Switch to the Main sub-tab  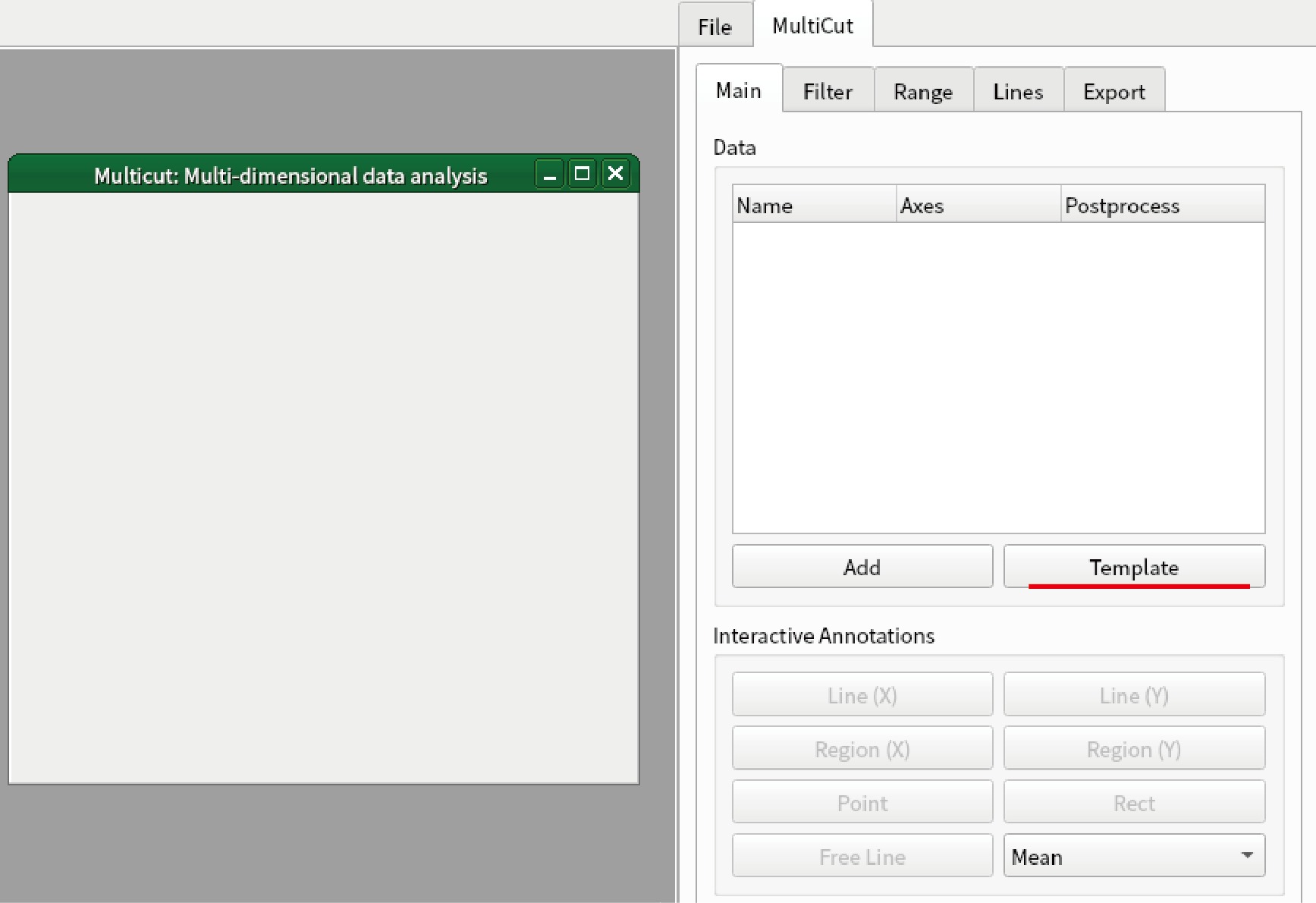pyautogui.click(x=739, y=90)
